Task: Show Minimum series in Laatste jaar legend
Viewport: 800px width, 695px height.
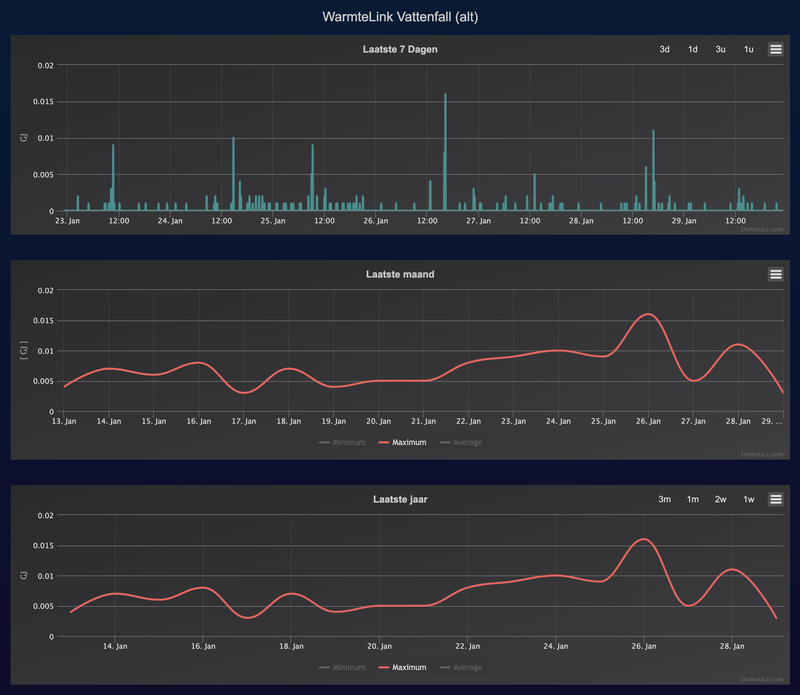Action: (x=342, y=667)
